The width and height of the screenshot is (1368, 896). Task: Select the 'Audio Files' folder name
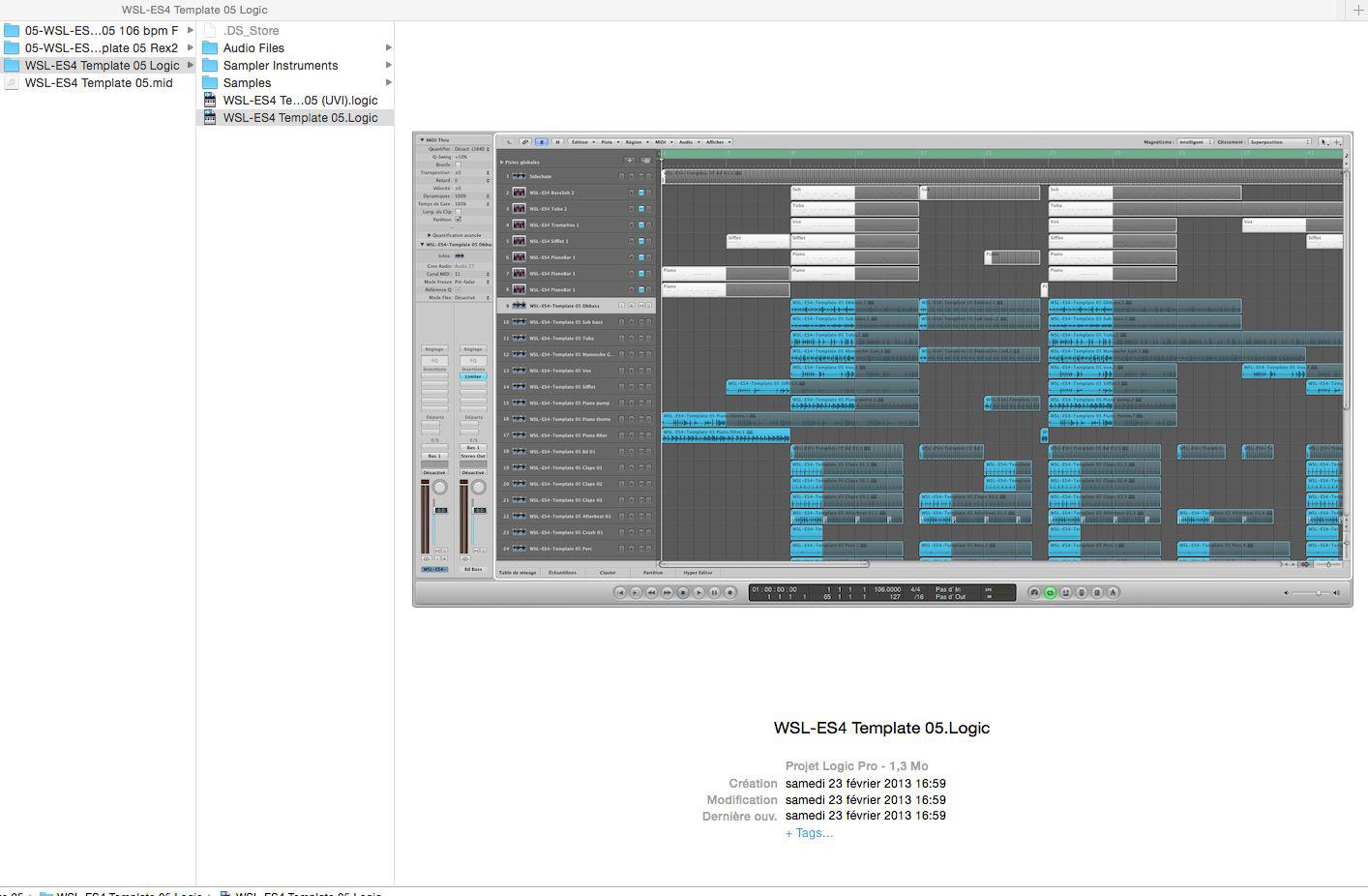click(x=253, y=47)
